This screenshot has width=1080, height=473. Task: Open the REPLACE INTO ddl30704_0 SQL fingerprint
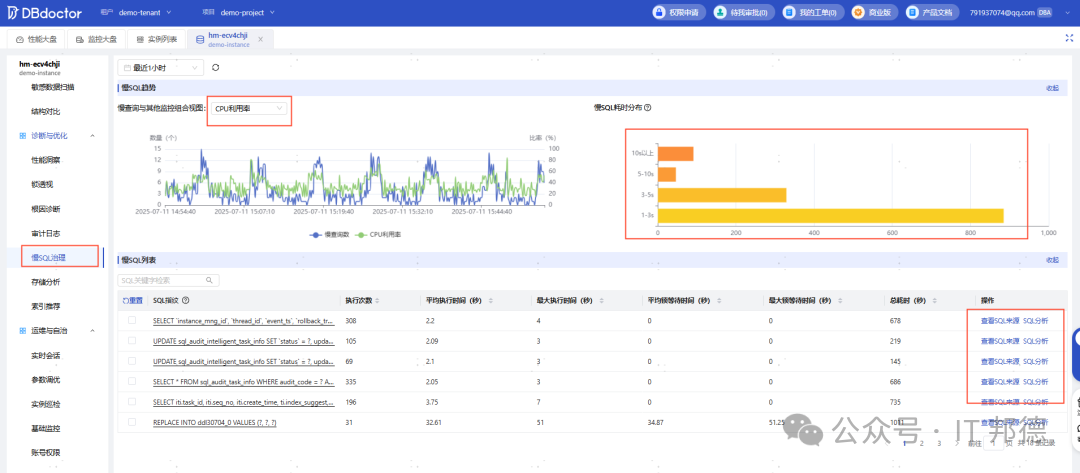point(215,422)
